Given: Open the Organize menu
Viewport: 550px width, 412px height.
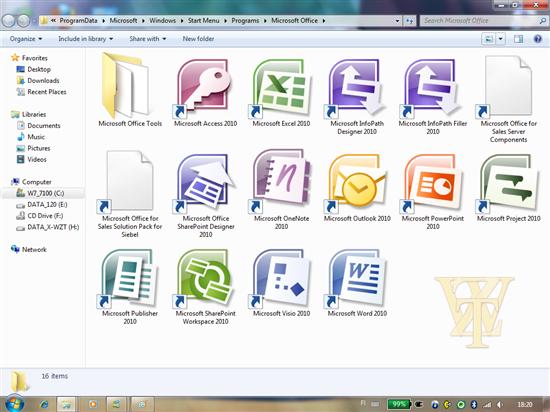Looking at the screenshot, I should point(26,39).
